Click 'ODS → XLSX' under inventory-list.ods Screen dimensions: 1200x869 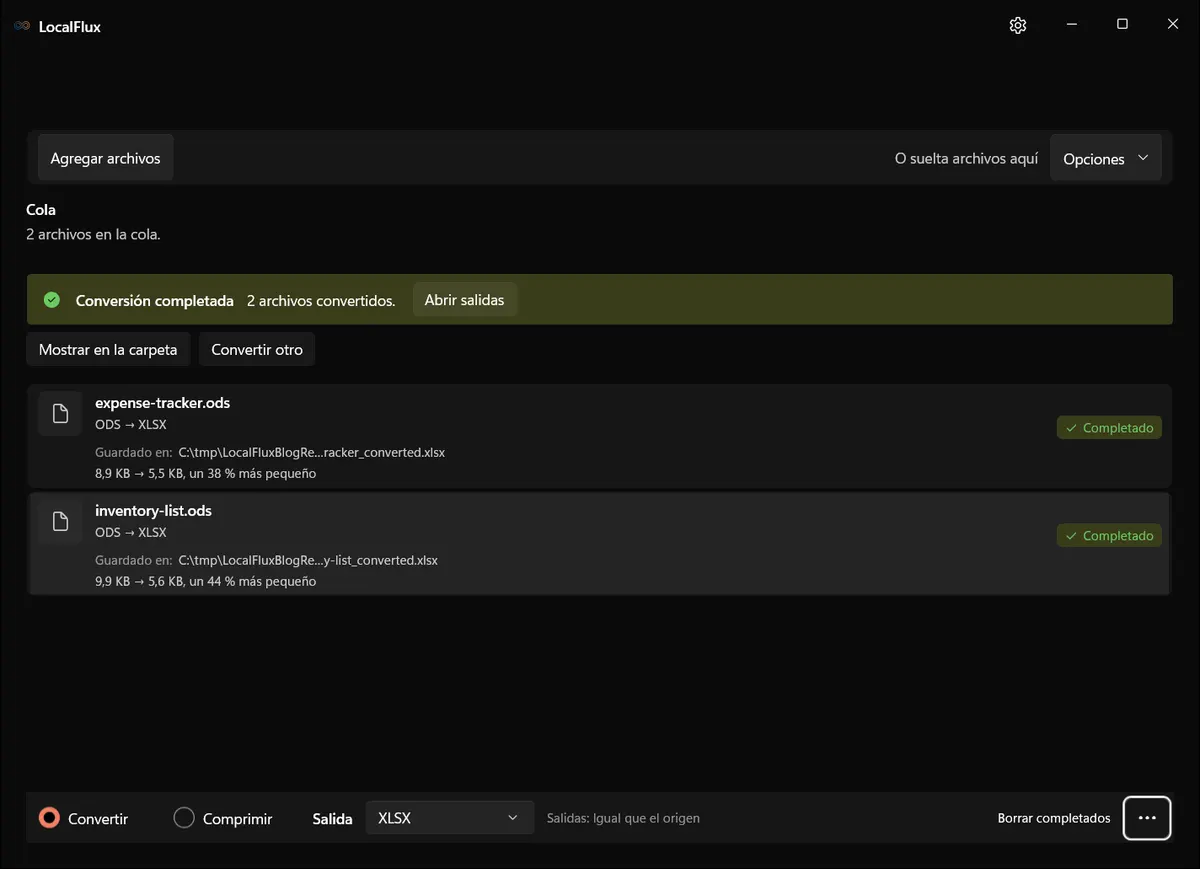pyautogui.click(x=131, y=533)
